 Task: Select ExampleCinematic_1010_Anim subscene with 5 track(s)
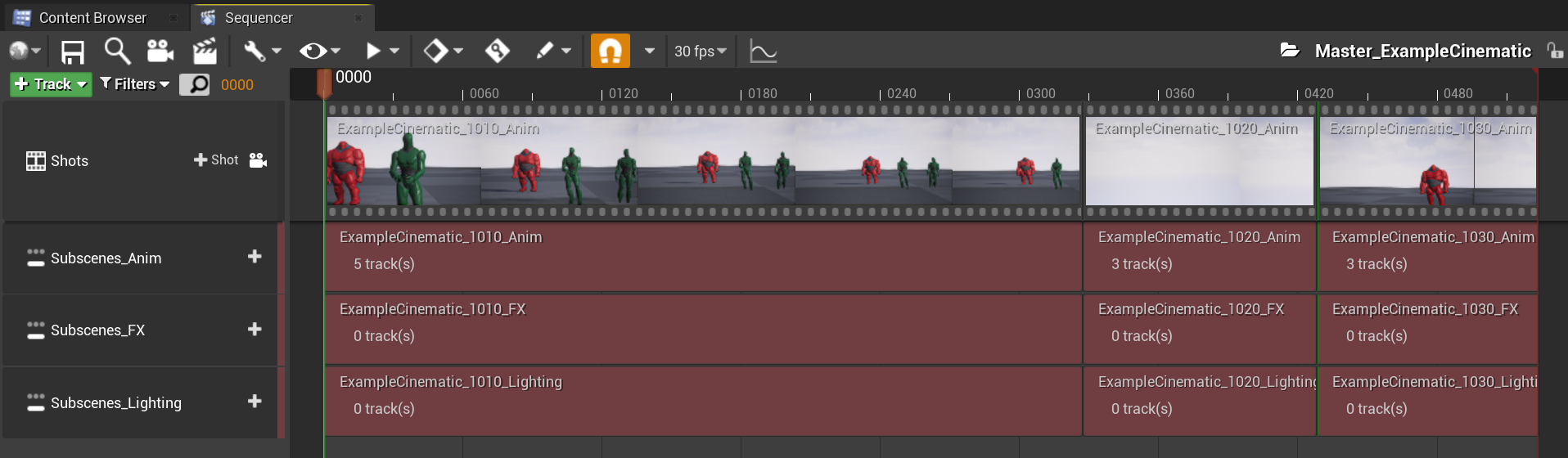tap(704, 257)
